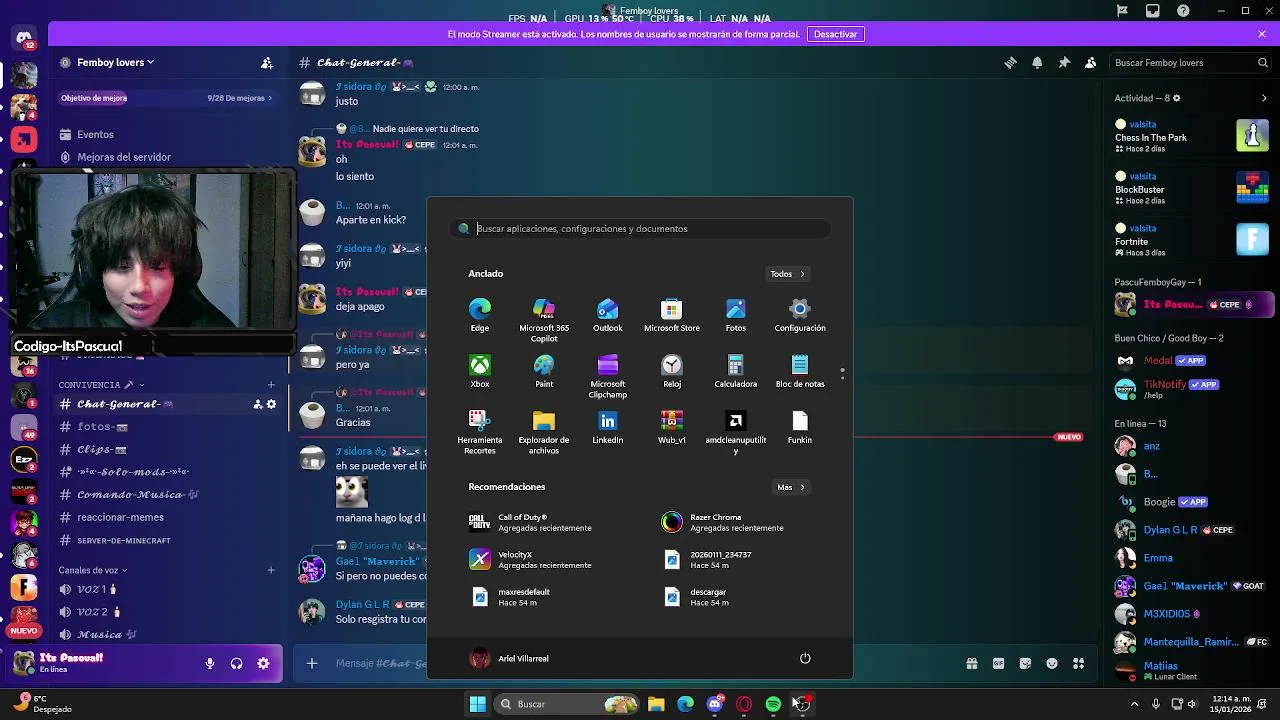Focus Start menu search field
Viewport: 1280px width, 720px height.
(x=640, y=228)
